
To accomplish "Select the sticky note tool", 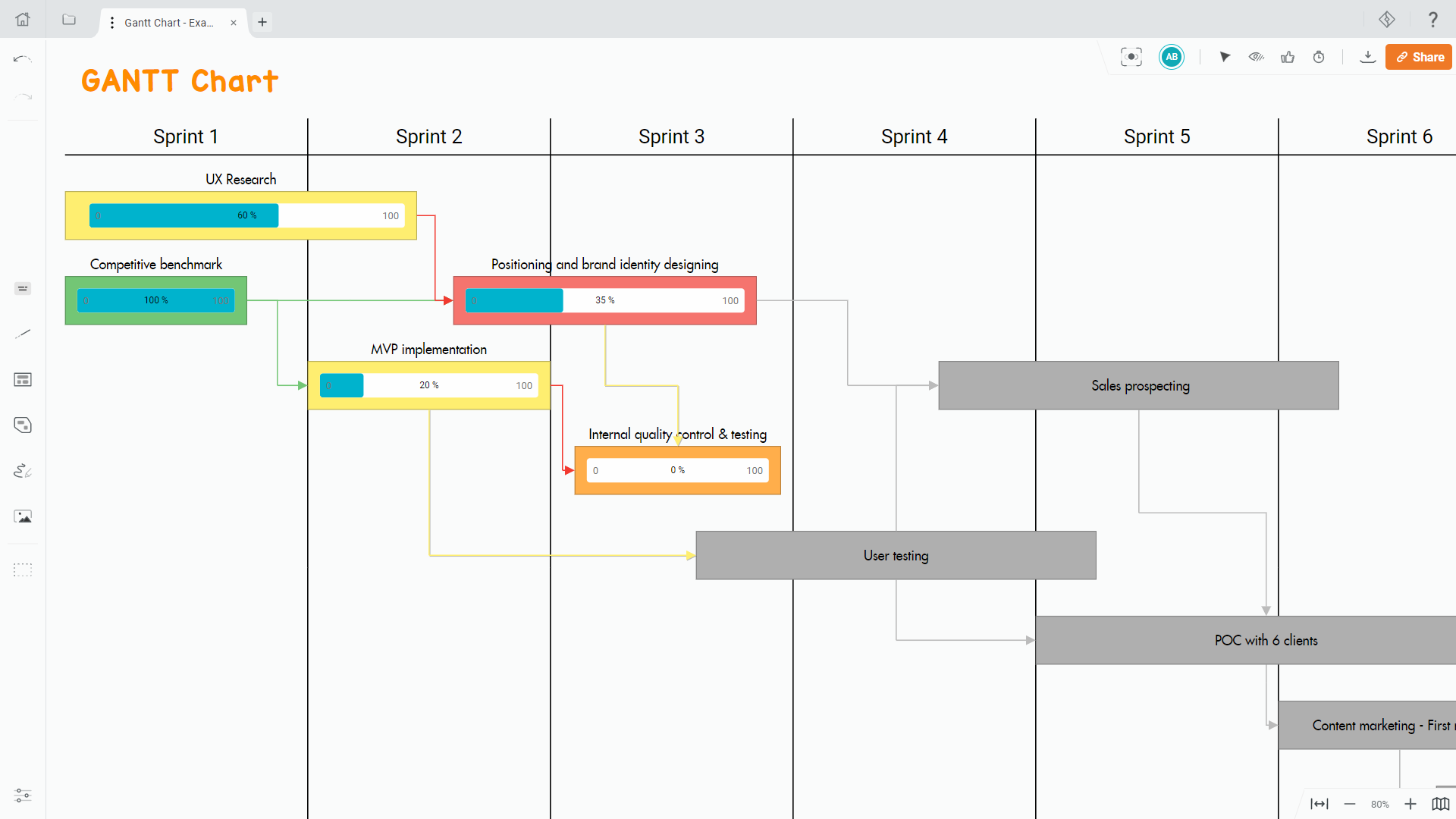I will point(23,425).
